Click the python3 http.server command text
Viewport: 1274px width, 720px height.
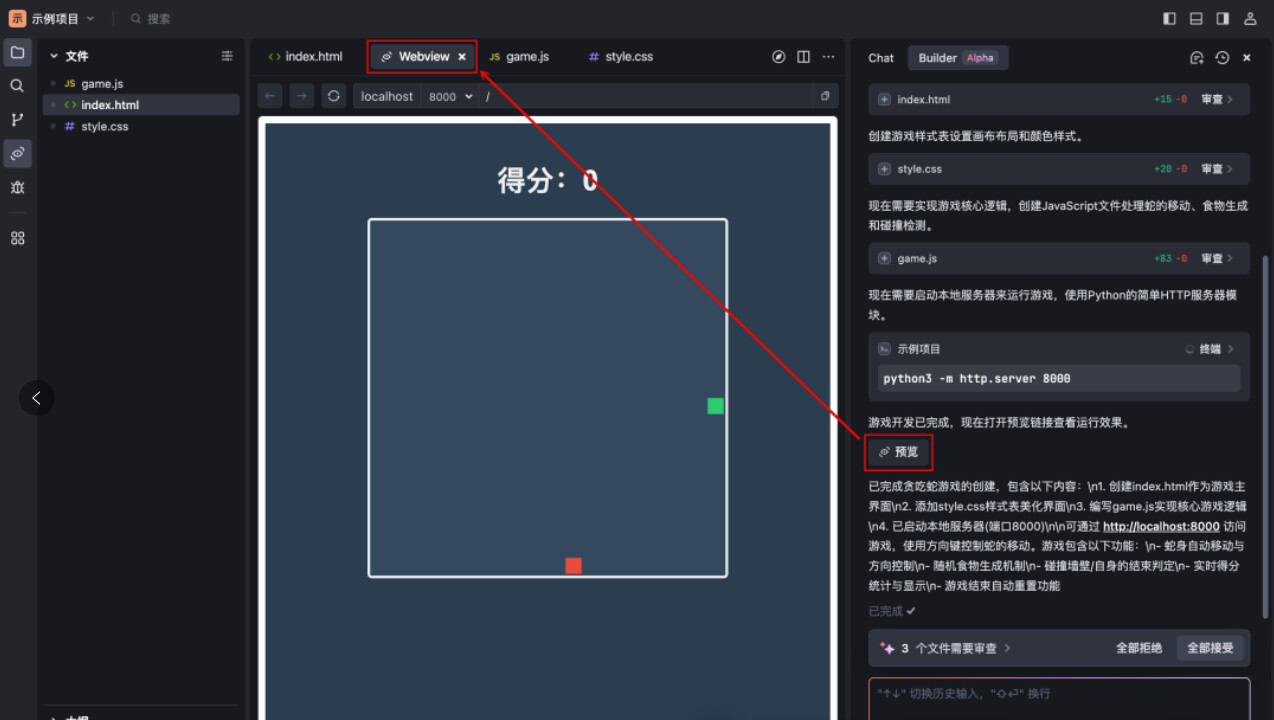point(977,379)
